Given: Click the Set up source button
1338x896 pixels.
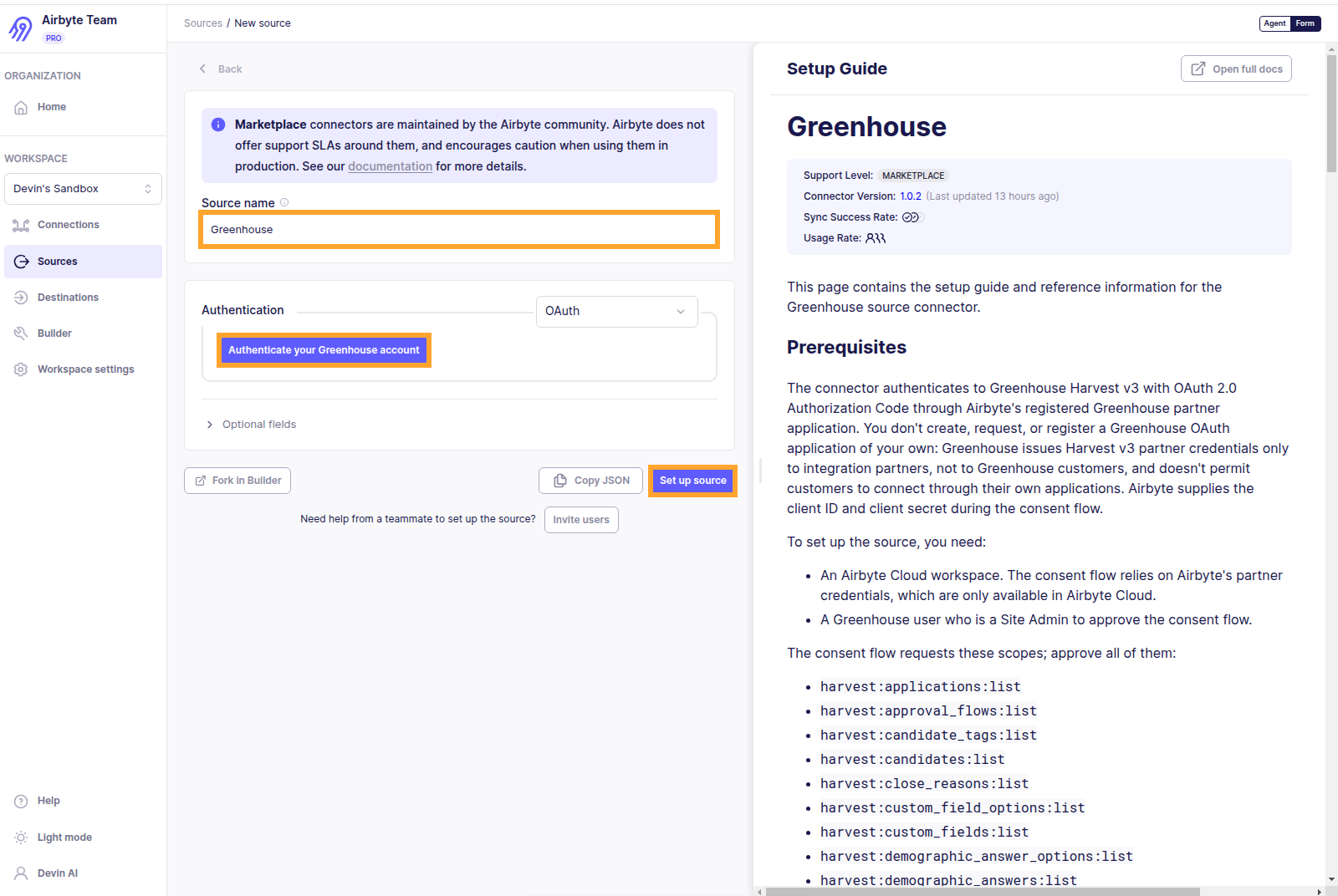Looking at the screenshot, I should (x=693, y=481).
